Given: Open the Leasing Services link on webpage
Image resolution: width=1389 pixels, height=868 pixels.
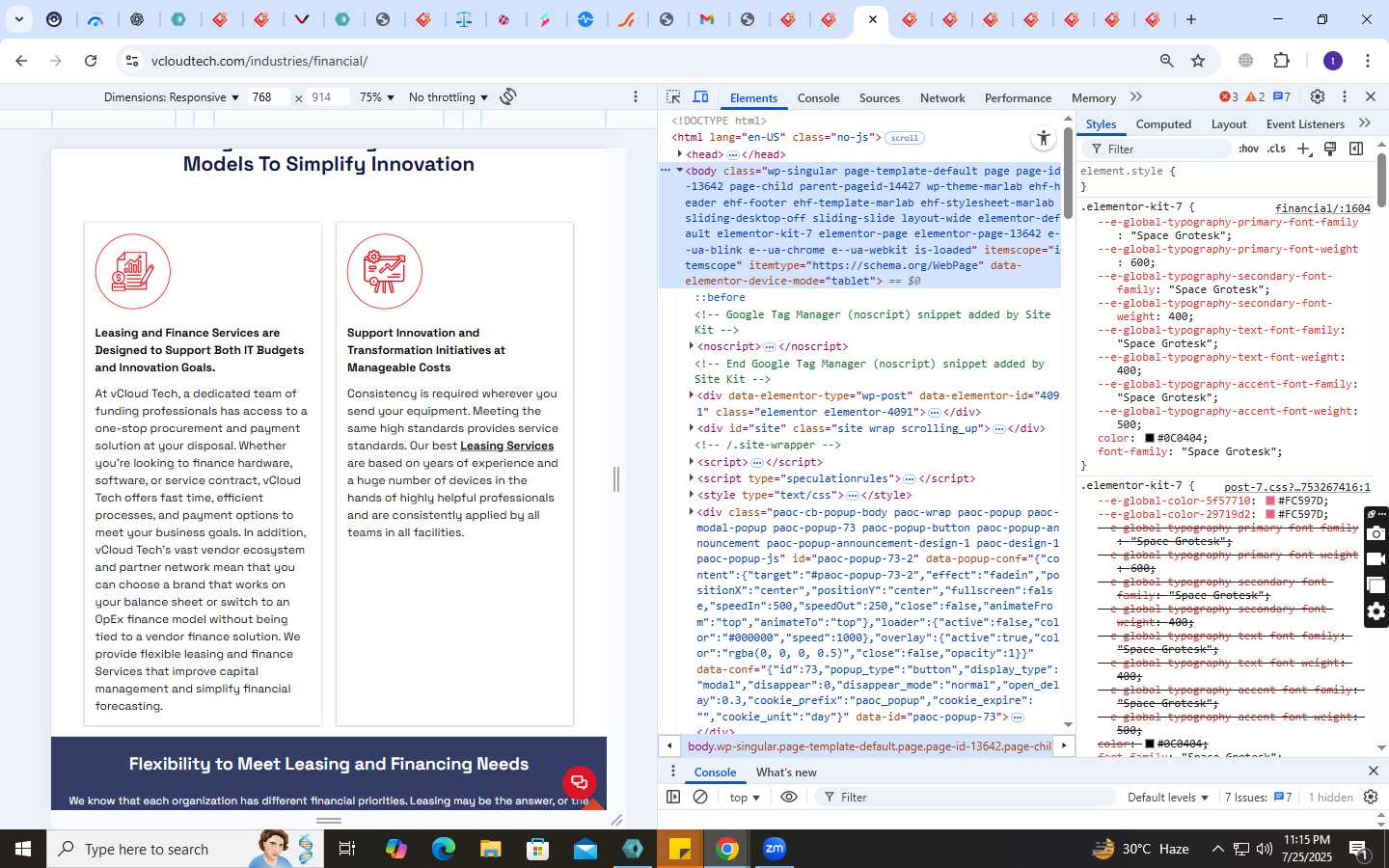Looking at the screenshot, I should coord(507,446).
